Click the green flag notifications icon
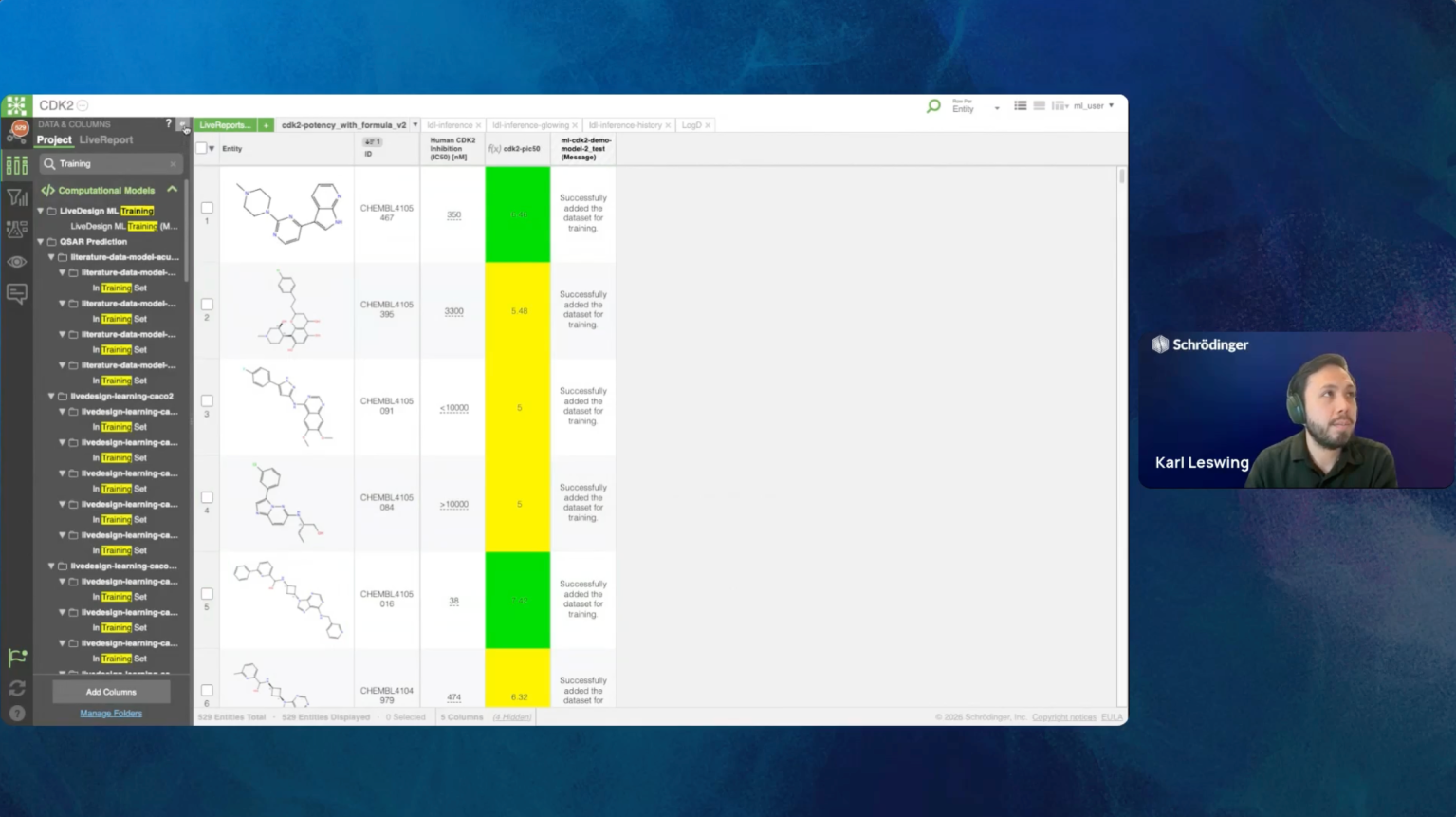The width and height of the screenshot is (1456, 817). tap(17, 657)
